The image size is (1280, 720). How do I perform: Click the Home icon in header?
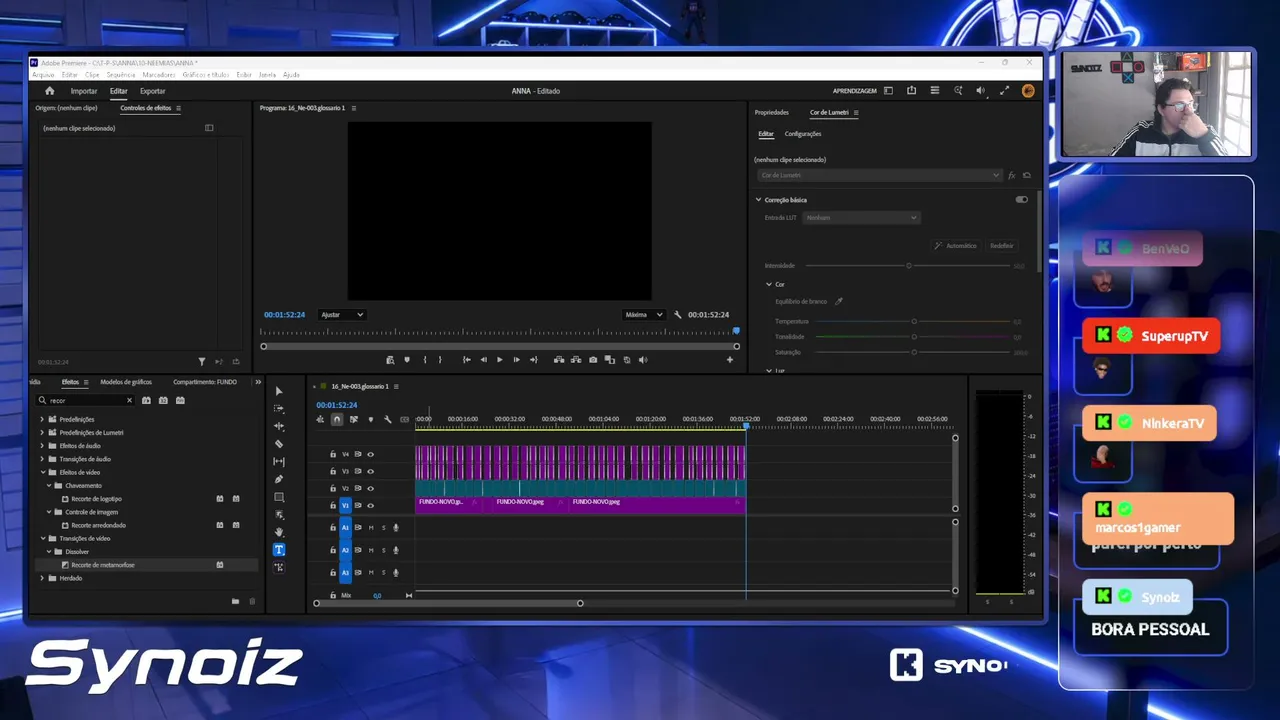[50, 91]
